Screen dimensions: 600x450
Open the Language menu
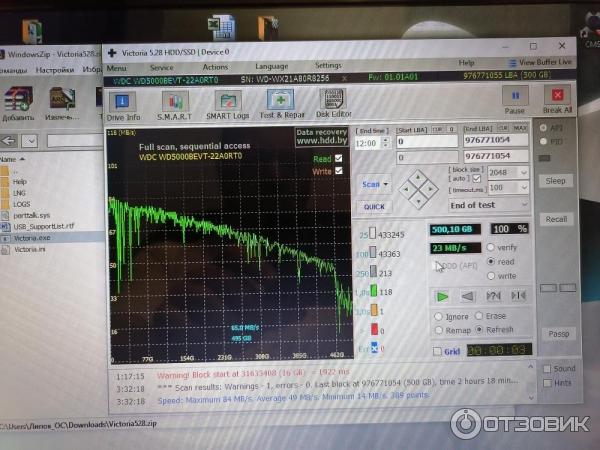(x=271, y=66)
